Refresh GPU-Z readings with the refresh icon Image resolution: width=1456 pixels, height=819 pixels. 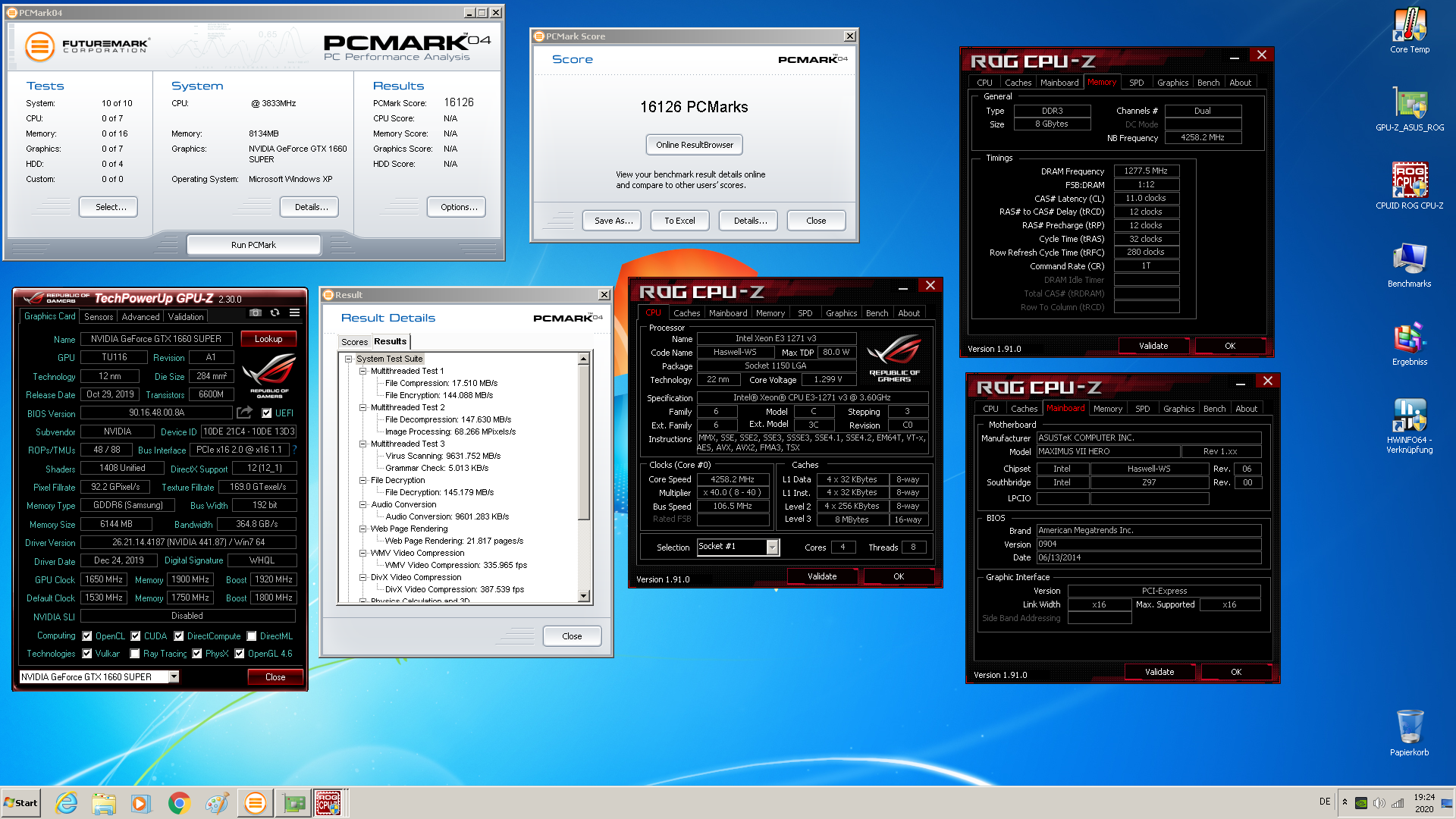tap(275, 312)
